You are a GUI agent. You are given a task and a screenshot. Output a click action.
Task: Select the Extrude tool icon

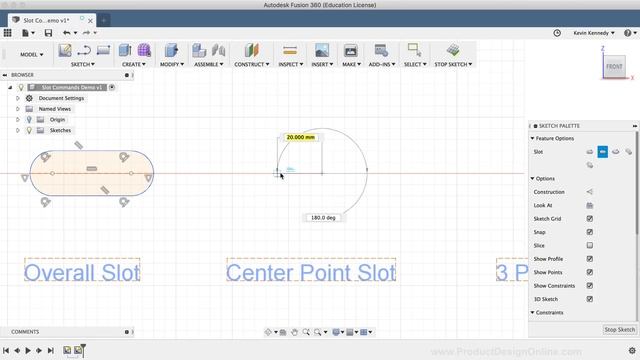[x=125, y=50]
